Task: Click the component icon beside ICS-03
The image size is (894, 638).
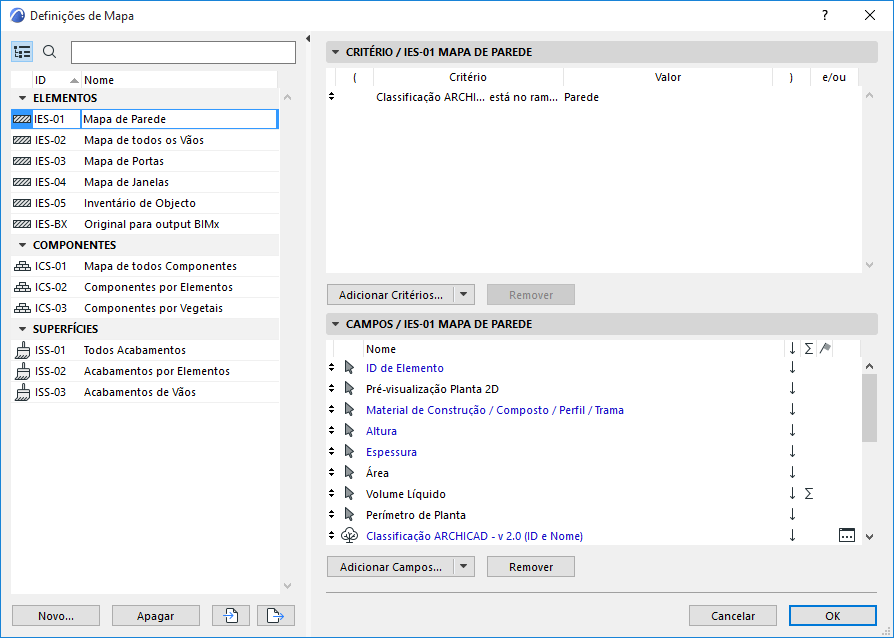Action: point(22,308)
